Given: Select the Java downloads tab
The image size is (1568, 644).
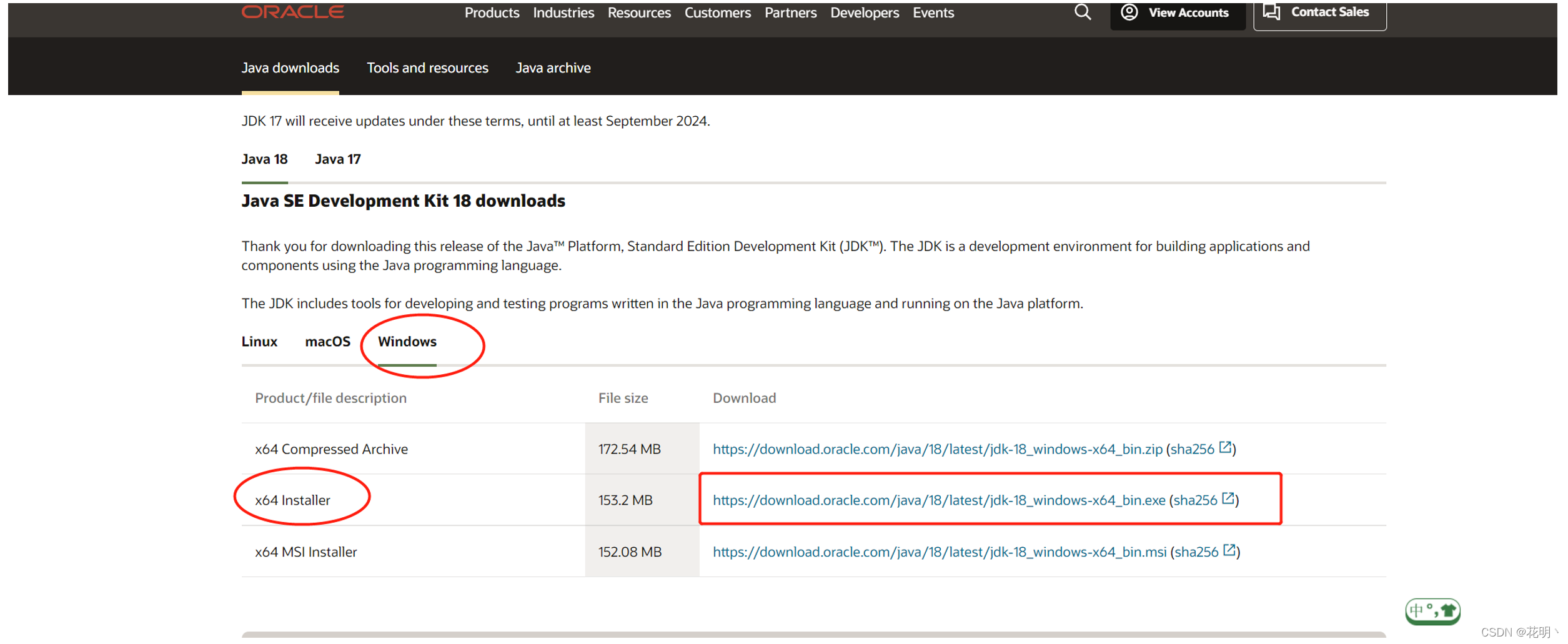Looking at the screenshot, I should point(290,67).
